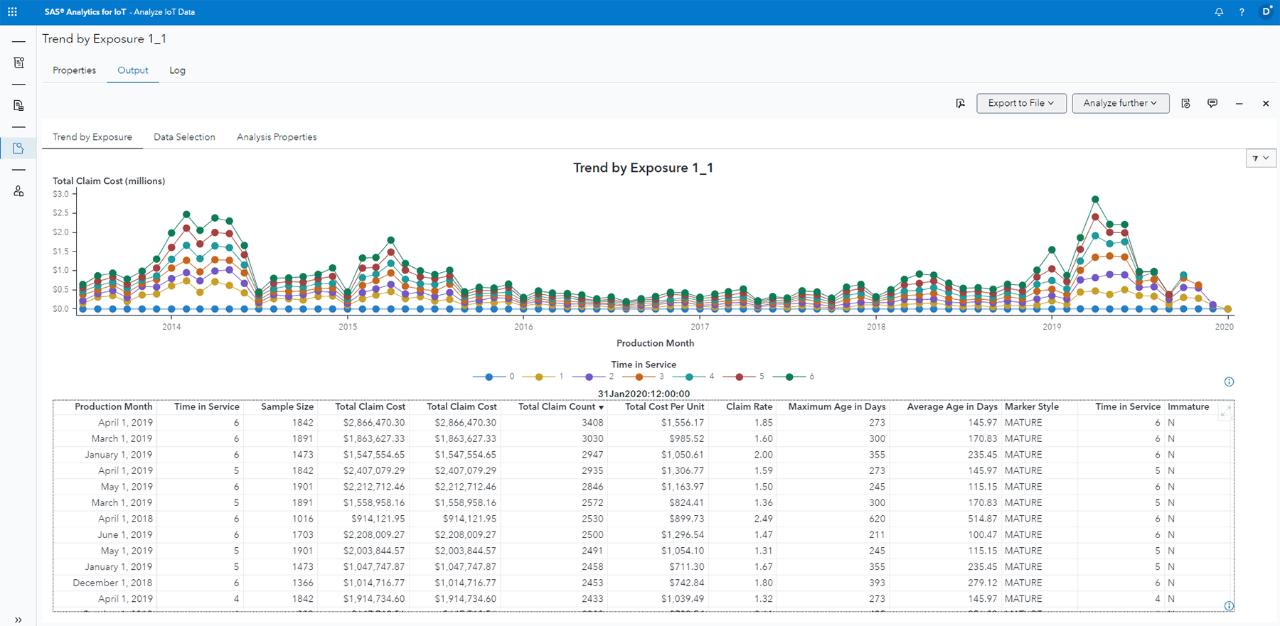Expand the sidebar with double chevron
The image size is (1280, 626).
click(x=18, y=619)
